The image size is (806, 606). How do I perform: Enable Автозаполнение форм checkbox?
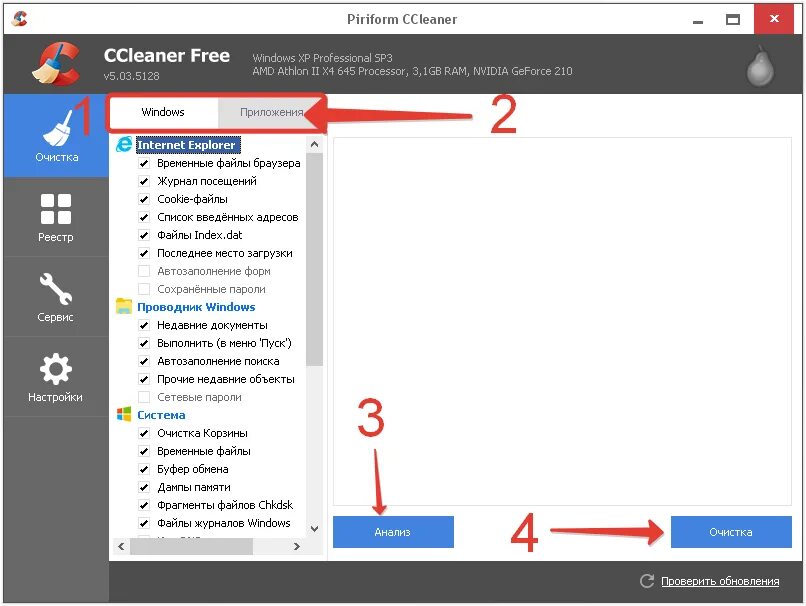(144, 271)
